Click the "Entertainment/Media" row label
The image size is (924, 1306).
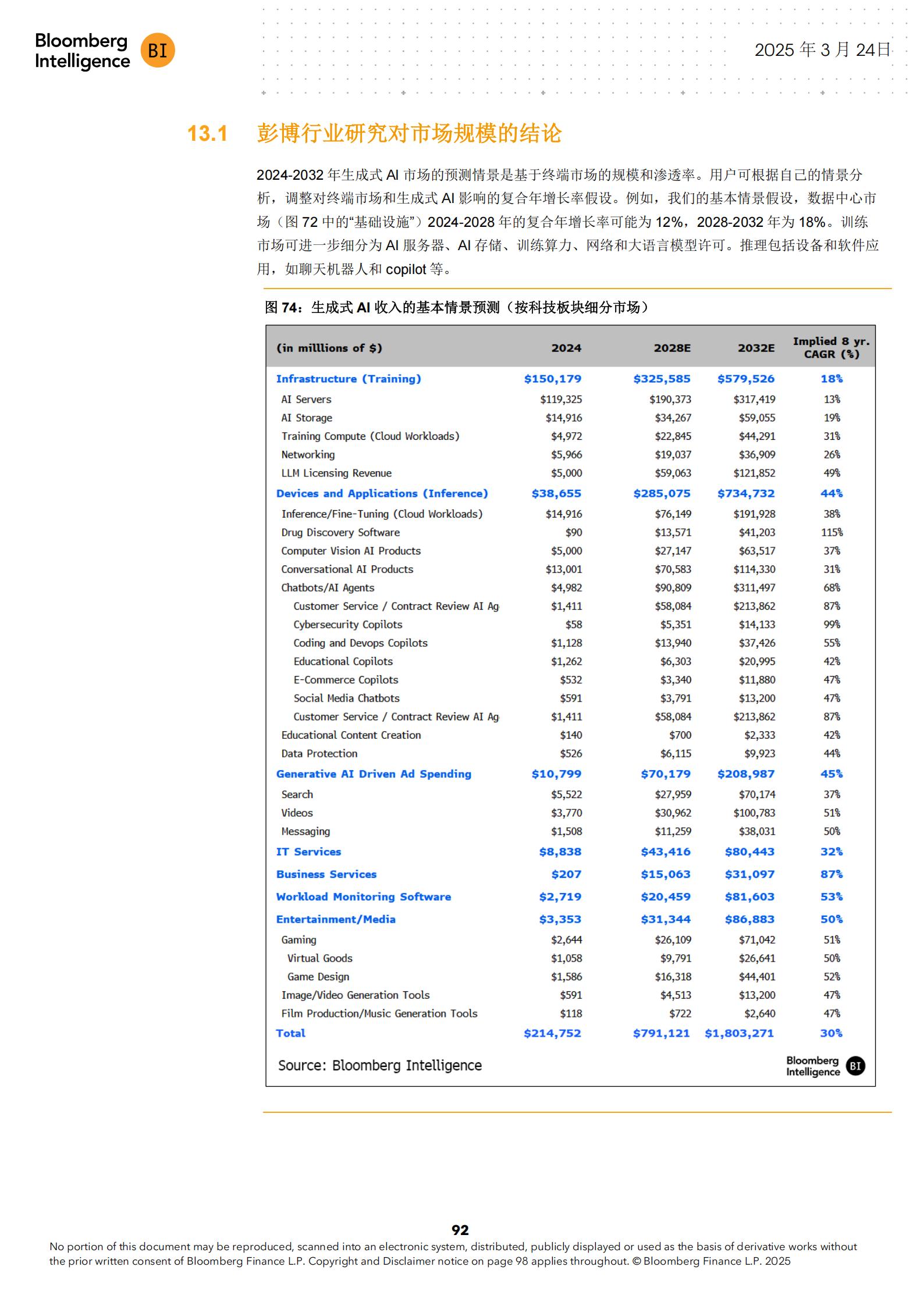click(x=336, y=920)
